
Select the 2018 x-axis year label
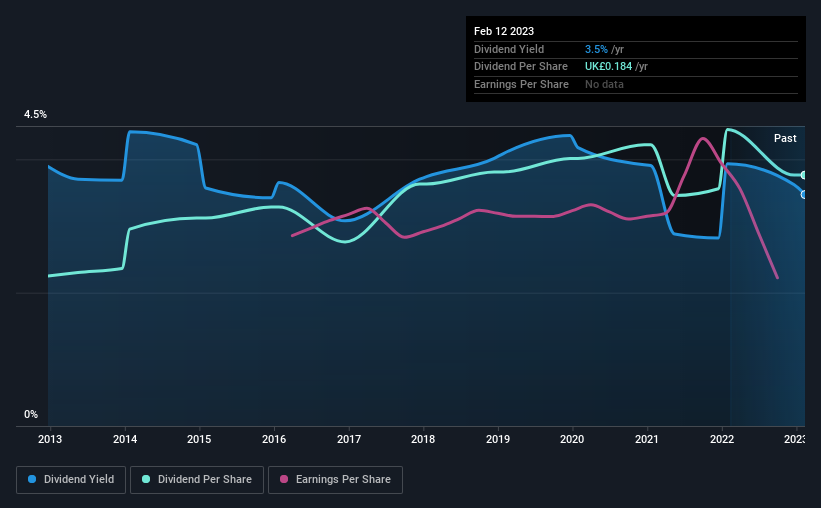coord(423,439)
